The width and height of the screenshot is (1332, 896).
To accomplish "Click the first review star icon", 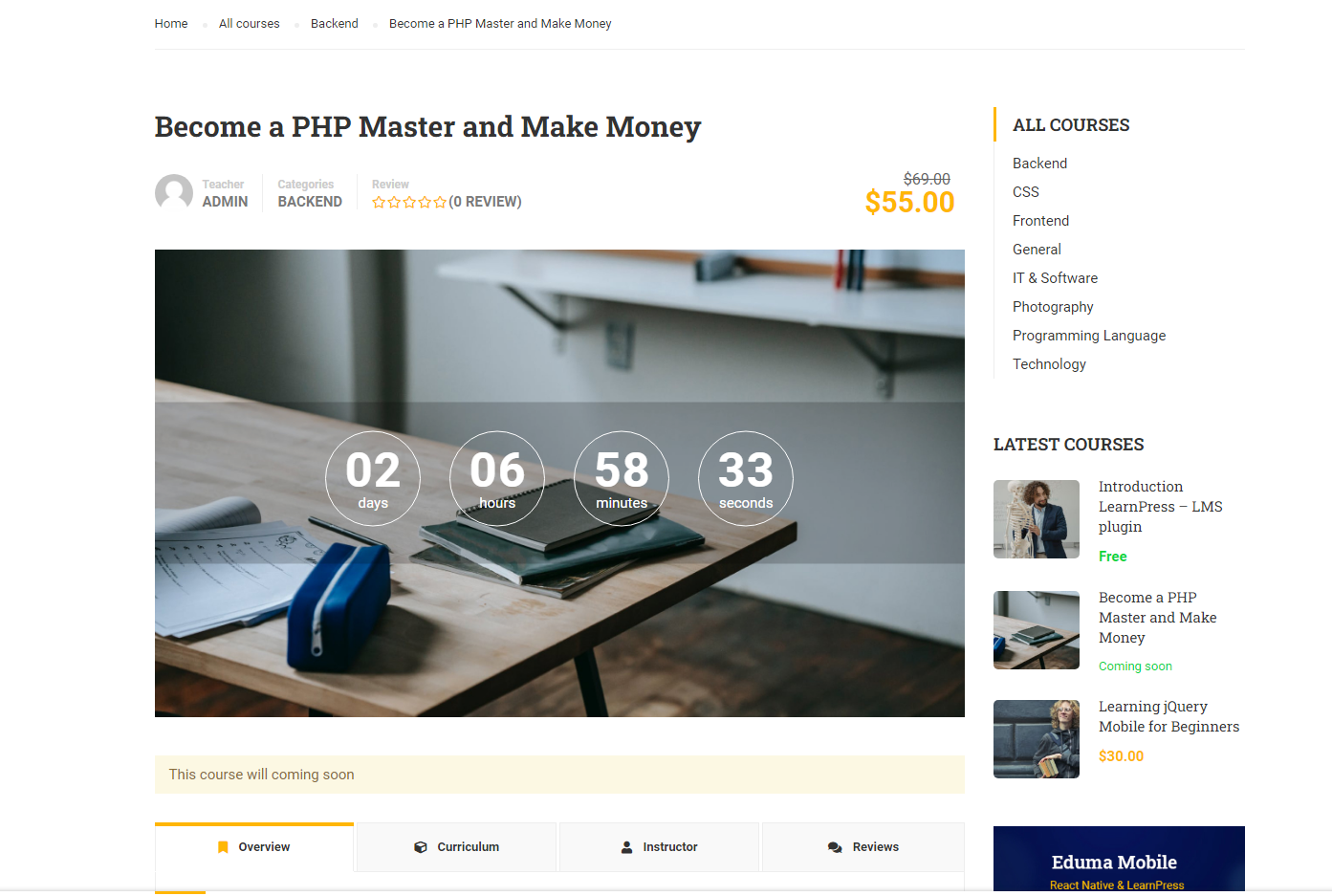I will [x=379, y=202].
